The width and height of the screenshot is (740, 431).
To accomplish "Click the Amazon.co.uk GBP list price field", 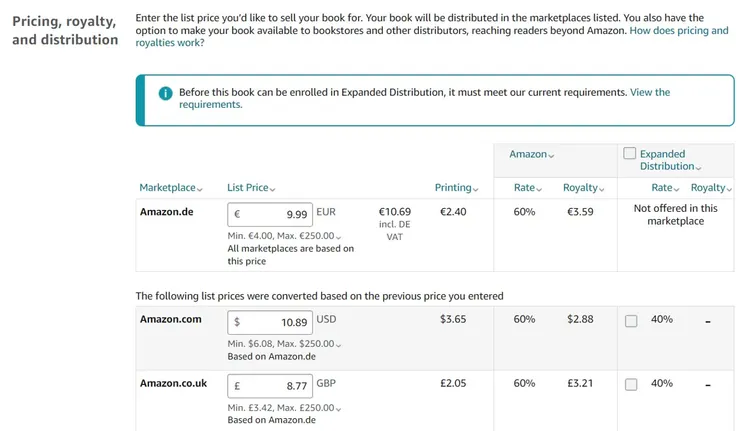I will click(x=270, y=386).
